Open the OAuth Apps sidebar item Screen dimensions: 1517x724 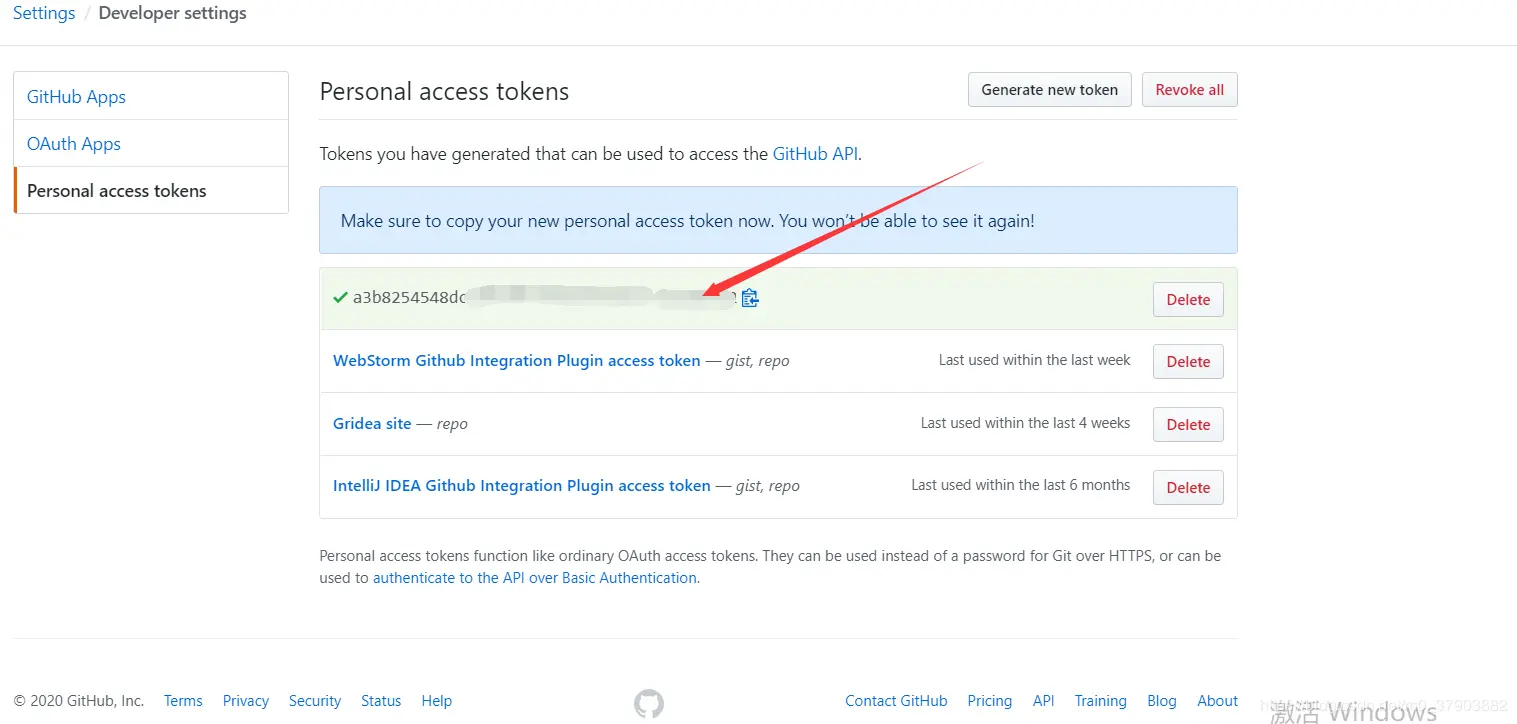click(x=151, y=143)
